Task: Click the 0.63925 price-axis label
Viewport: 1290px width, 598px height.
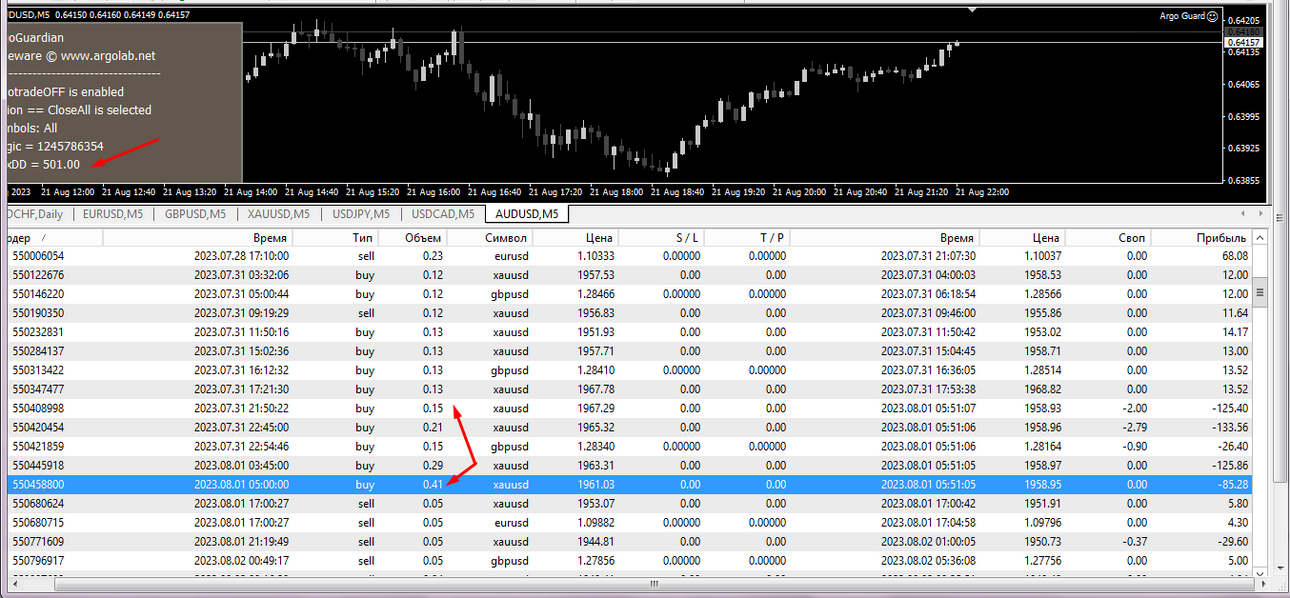Action: (x=1245, y=148)
